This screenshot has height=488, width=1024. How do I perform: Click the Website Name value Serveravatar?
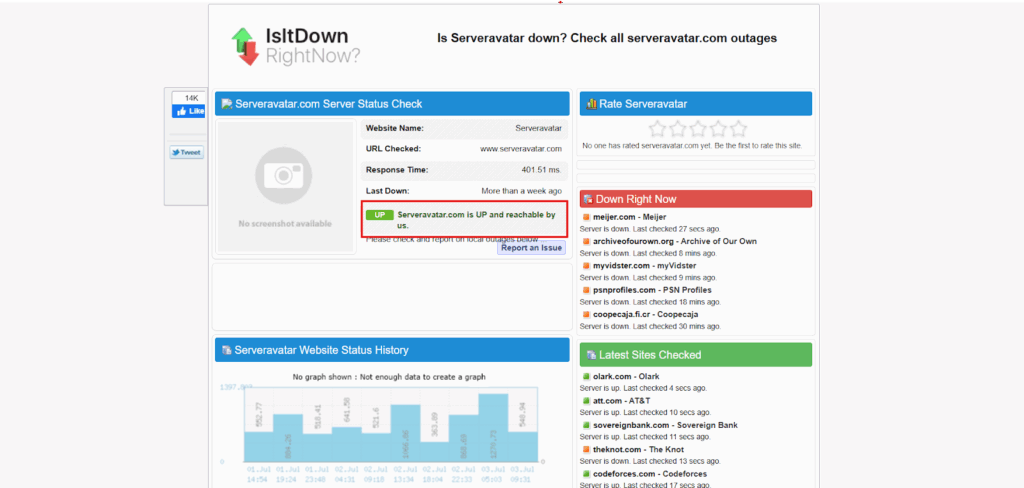tap(539, 128)
